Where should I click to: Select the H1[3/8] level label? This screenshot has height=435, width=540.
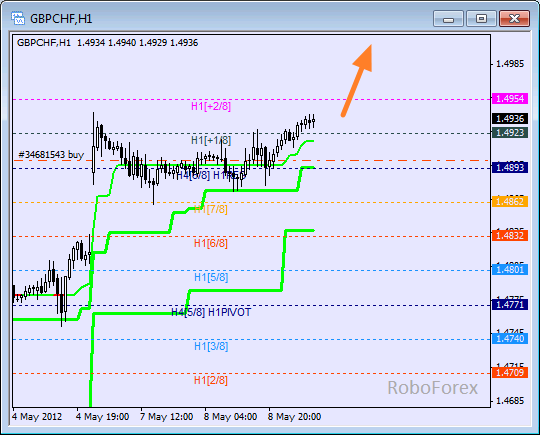211,346
